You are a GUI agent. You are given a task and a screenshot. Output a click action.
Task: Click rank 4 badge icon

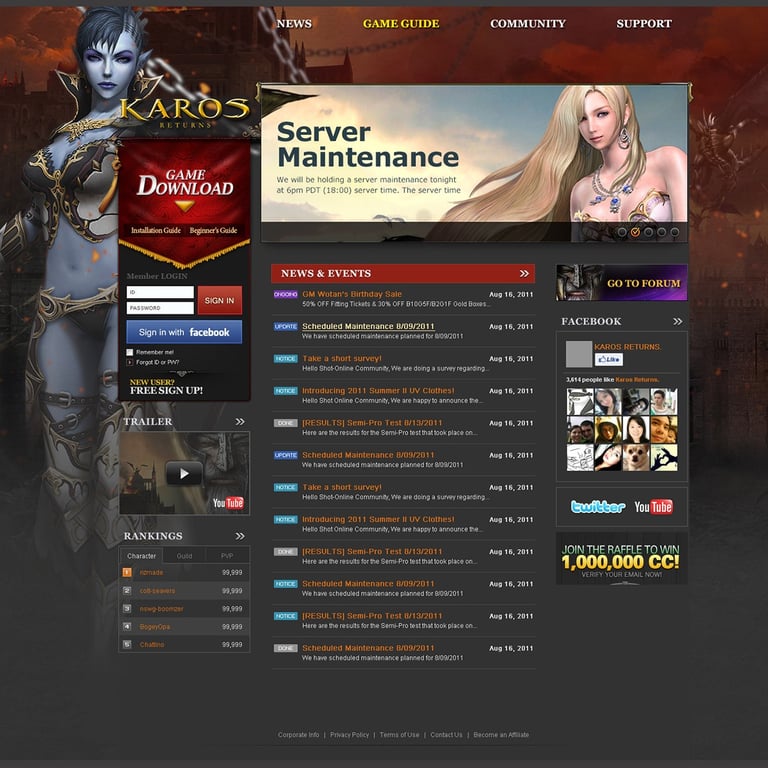point(127,626)
